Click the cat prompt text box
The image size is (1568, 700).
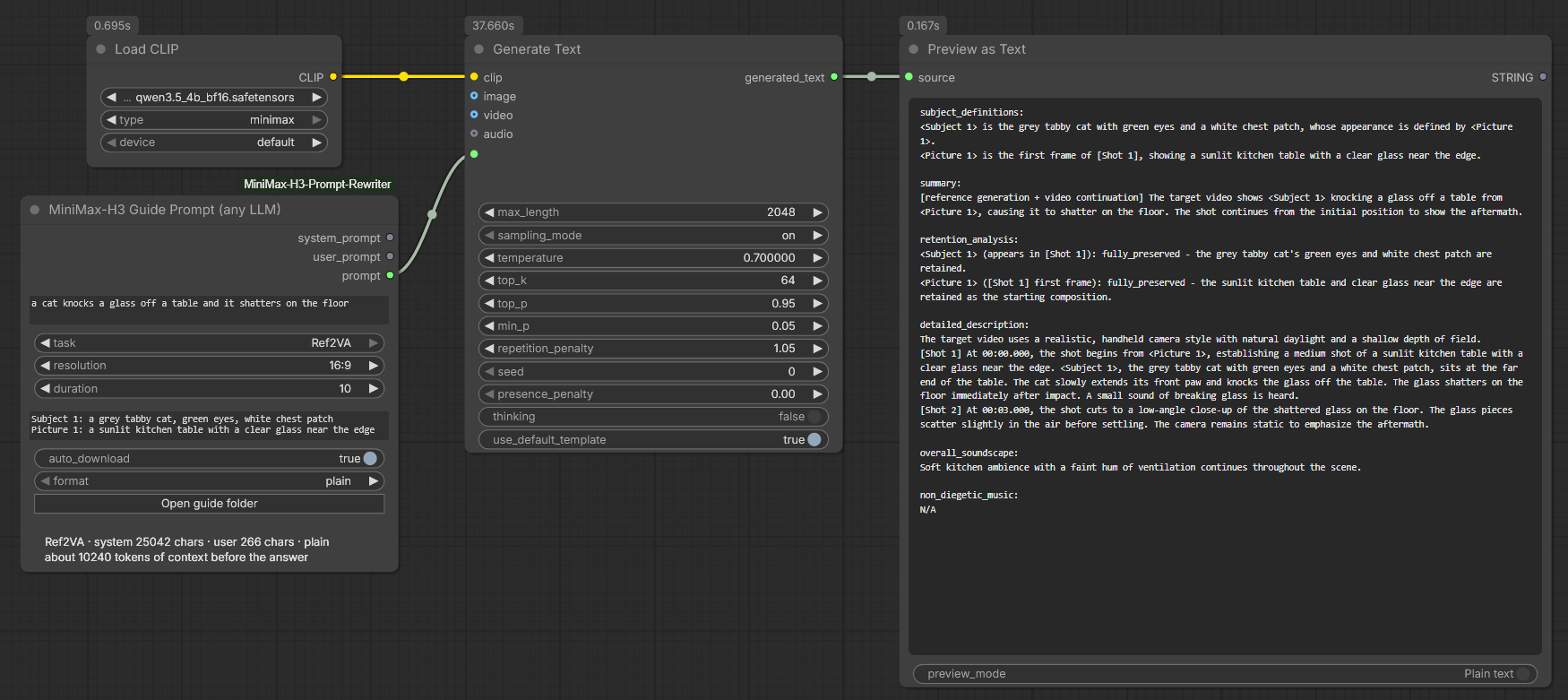[210, 309]
